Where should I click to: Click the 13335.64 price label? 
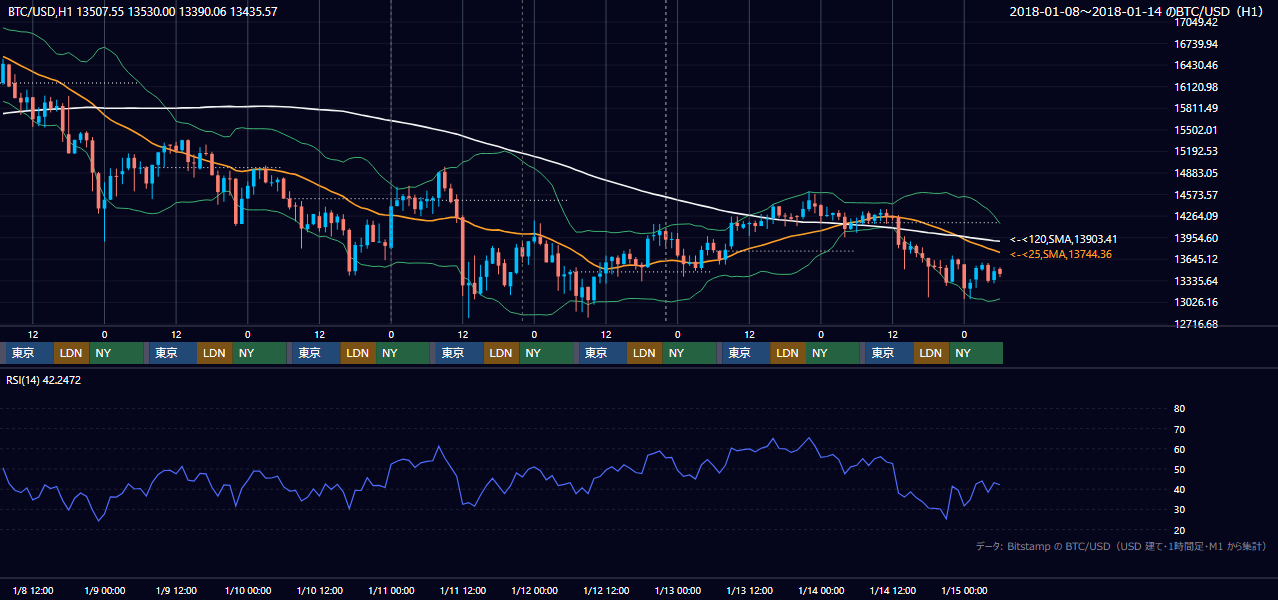click(x=1195, y=281)
